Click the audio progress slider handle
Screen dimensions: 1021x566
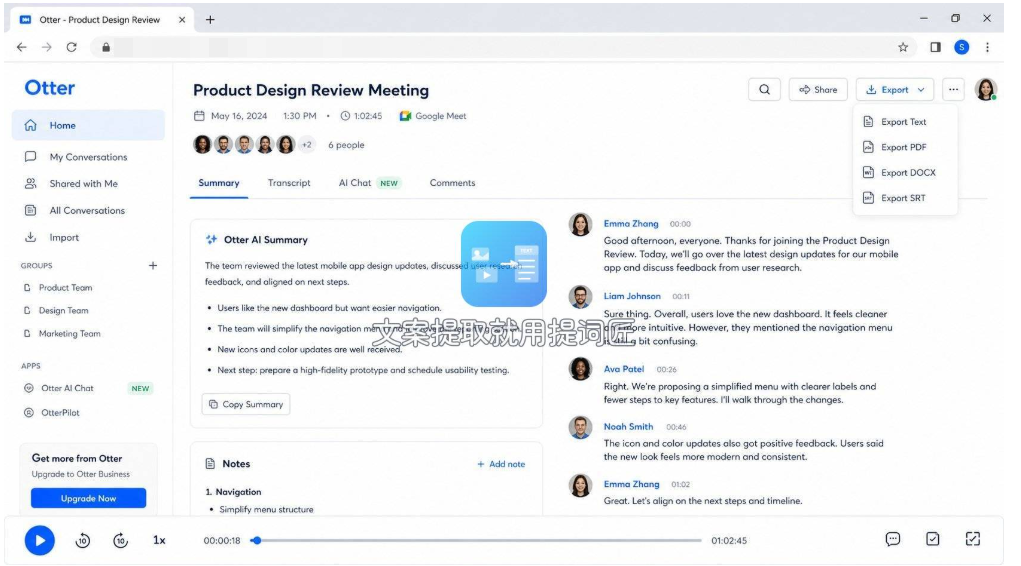pos(257,541)
